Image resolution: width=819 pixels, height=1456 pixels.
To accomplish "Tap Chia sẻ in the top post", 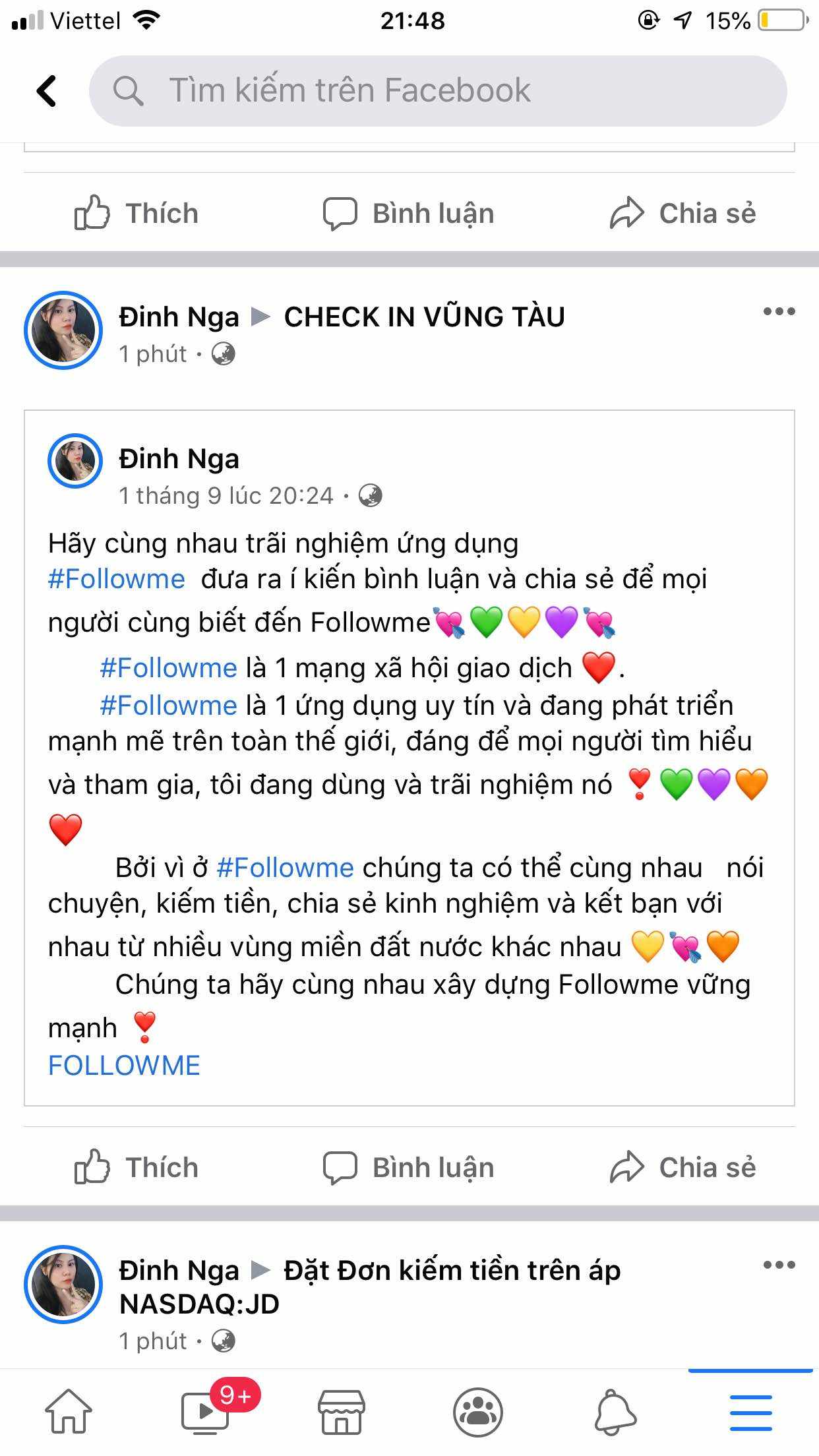I will (682, 213).
